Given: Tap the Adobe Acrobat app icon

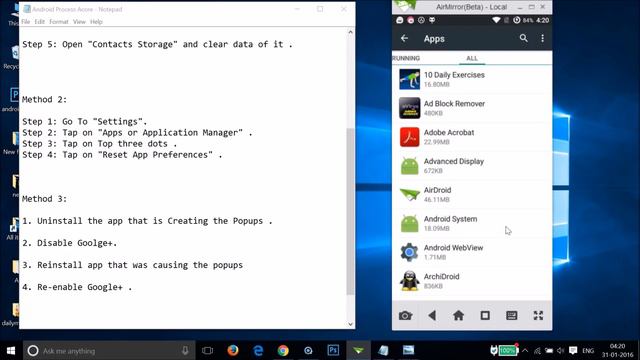Looking at the screenshot, I should coord(409,137).
